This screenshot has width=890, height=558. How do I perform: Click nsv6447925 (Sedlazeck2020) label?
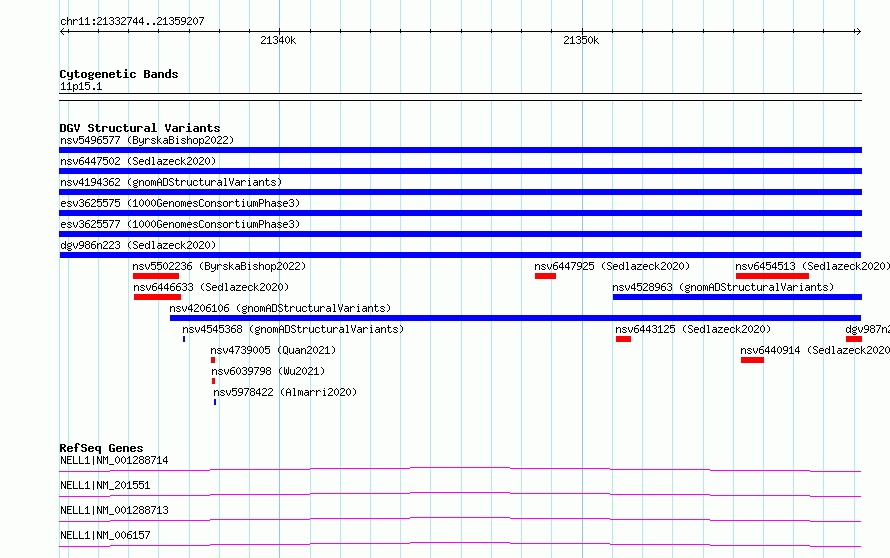coord(612,266)
